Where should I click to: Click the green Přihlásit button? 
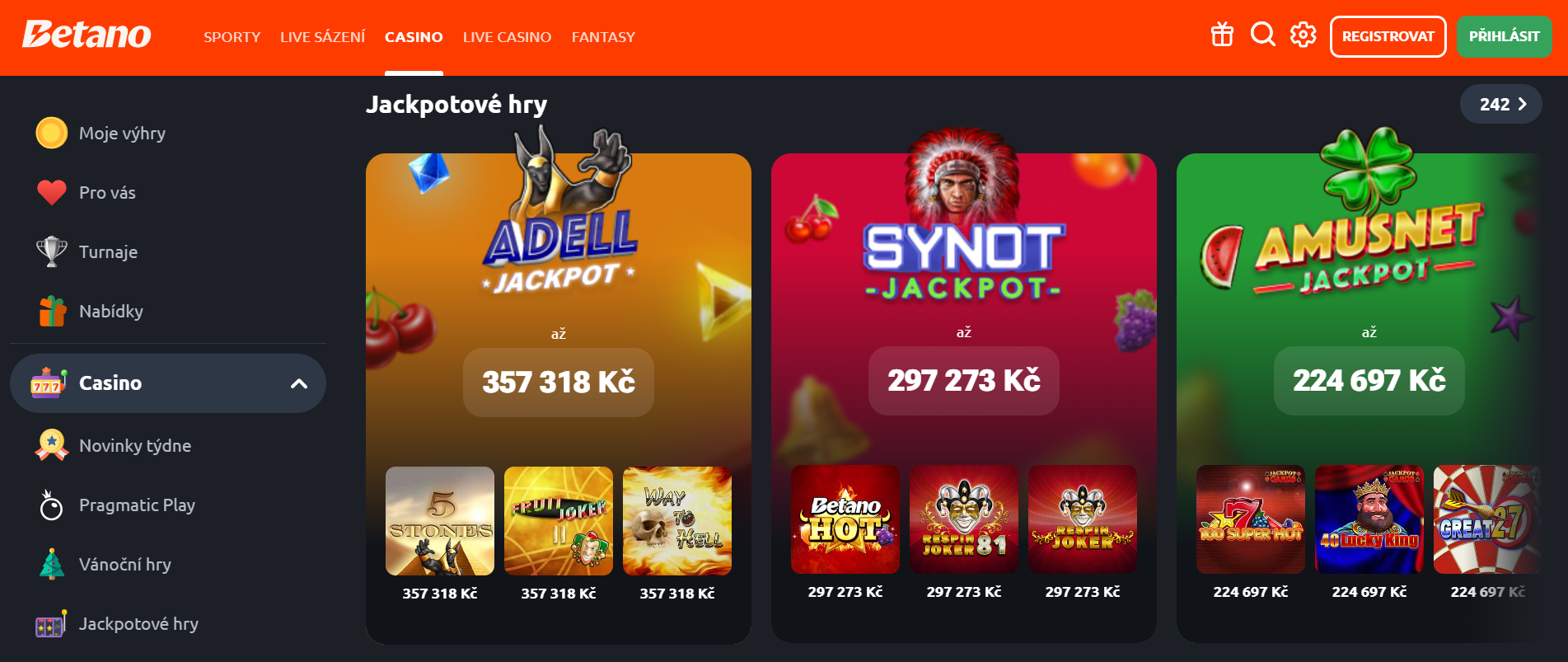click(1504, 36)
